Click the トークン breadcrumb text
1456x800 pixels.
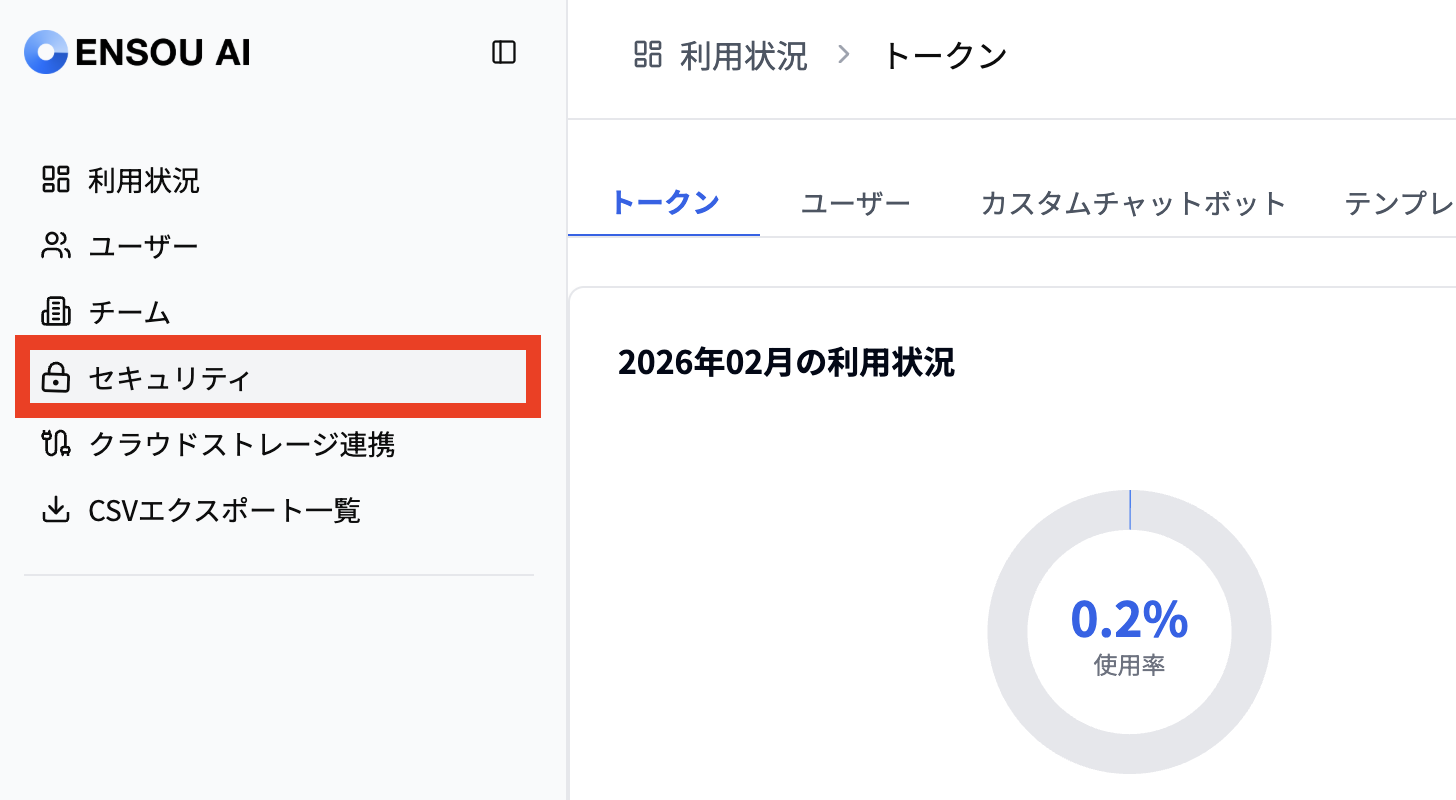(x=945, y=55)
